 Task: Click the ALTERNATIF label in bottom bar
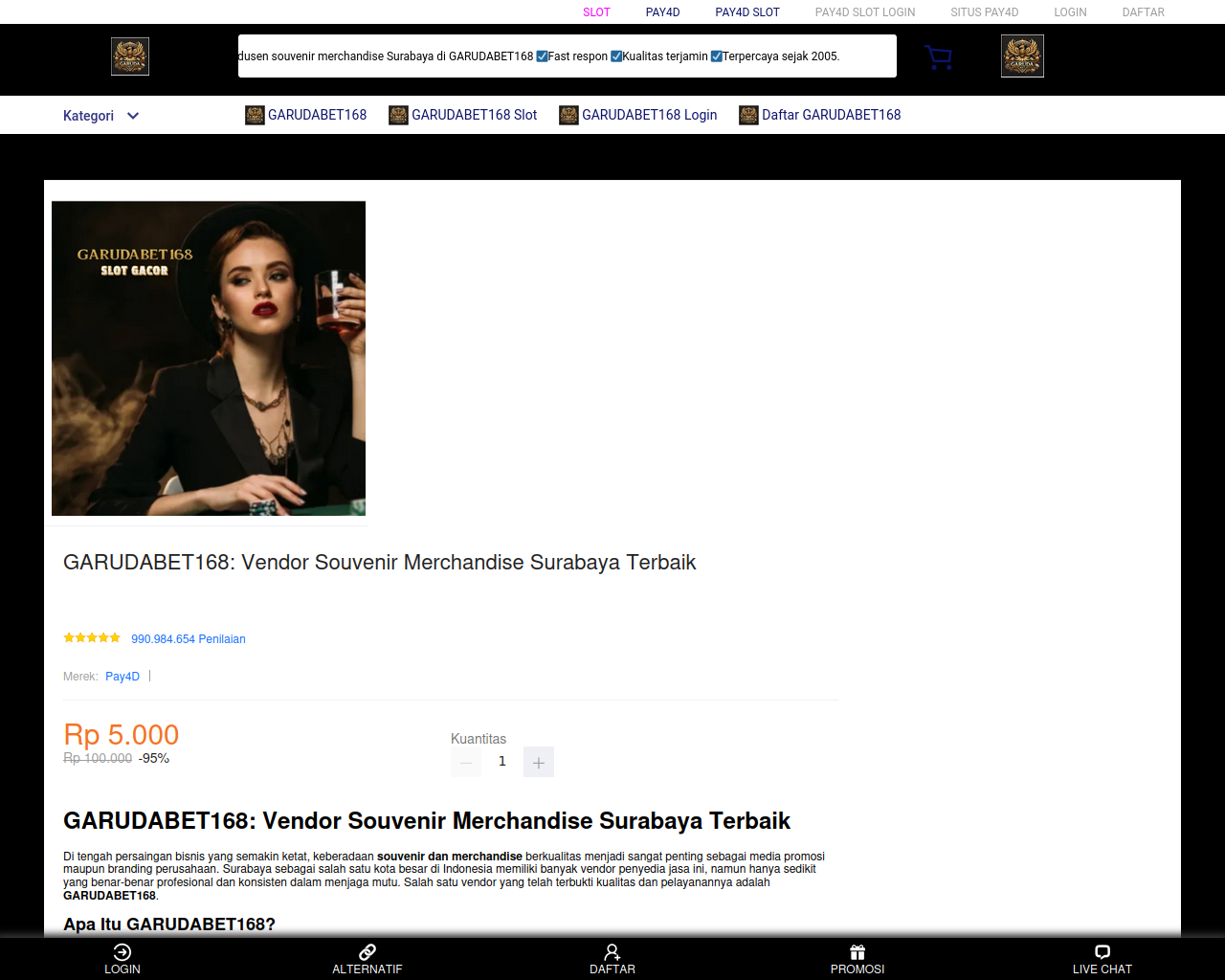367,969
